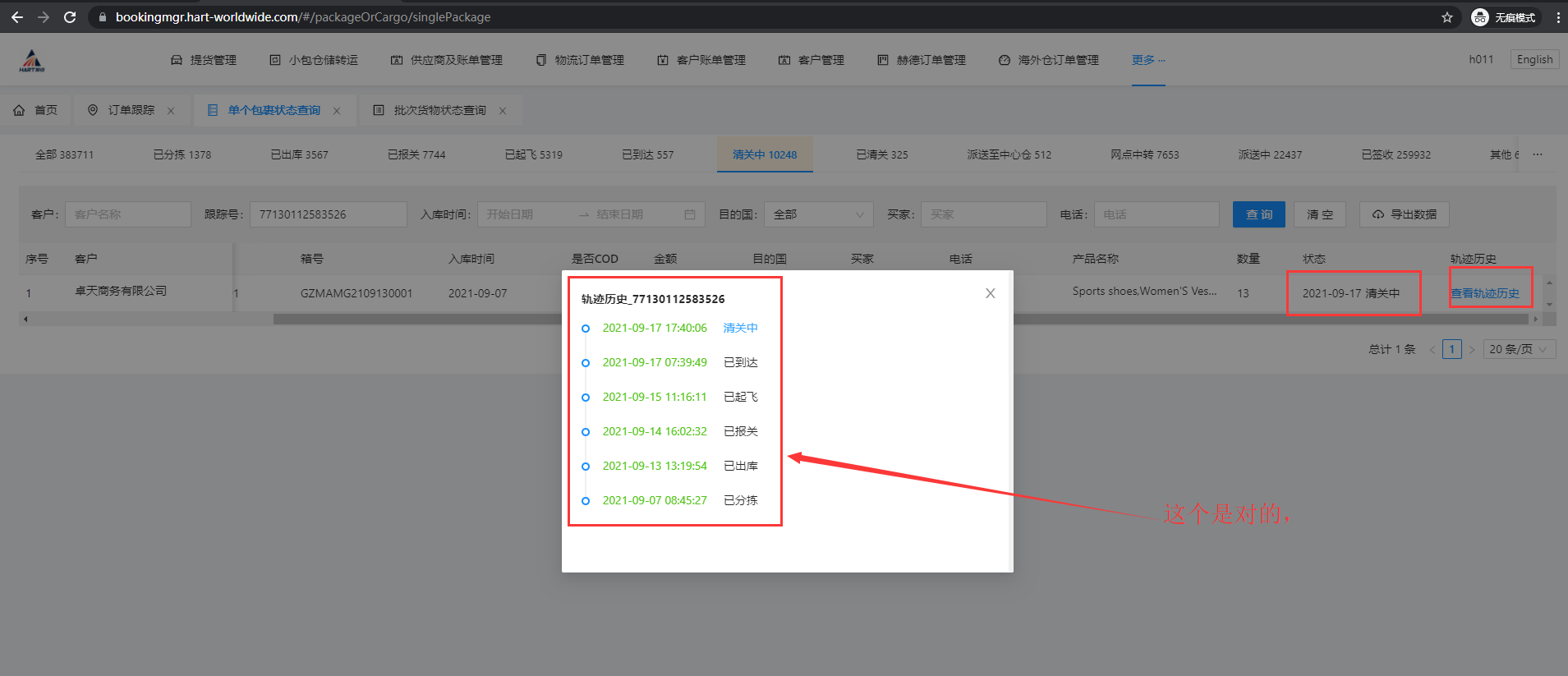
Task: Open the 目的国 dropdown
Action: pos(818,214)
